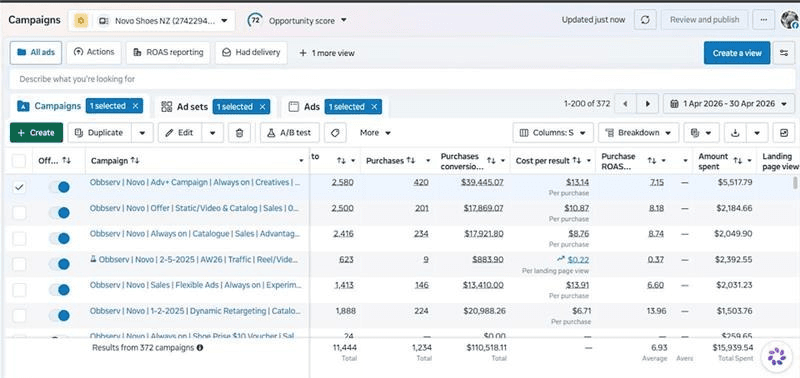Open the Novo Shoes NZ account dropdown

152,20
